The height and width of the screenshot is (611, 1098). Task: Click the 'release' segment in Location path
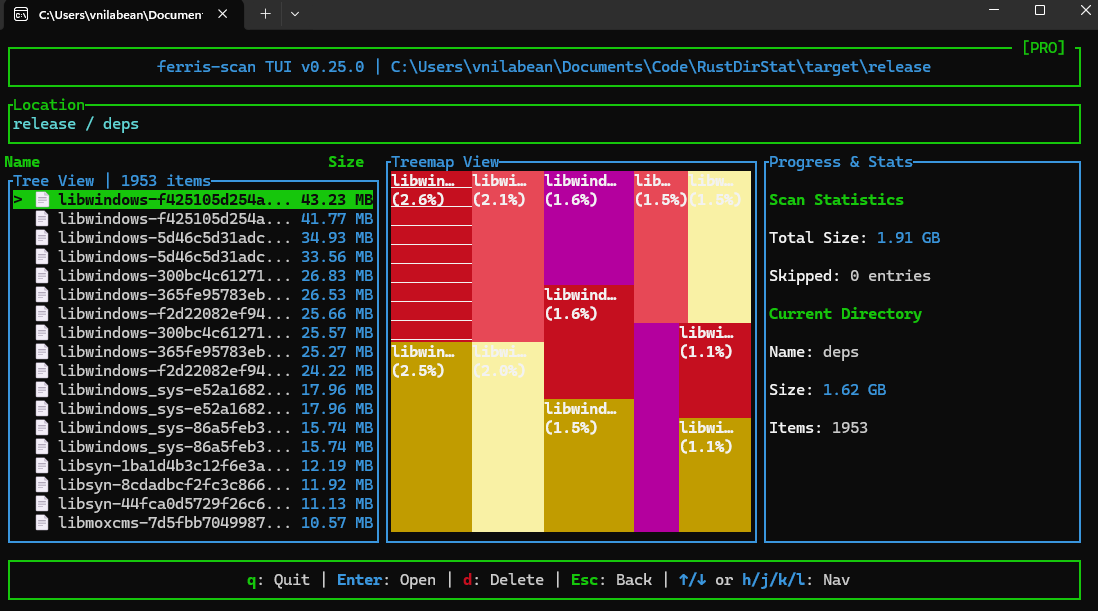click(44, 124)
